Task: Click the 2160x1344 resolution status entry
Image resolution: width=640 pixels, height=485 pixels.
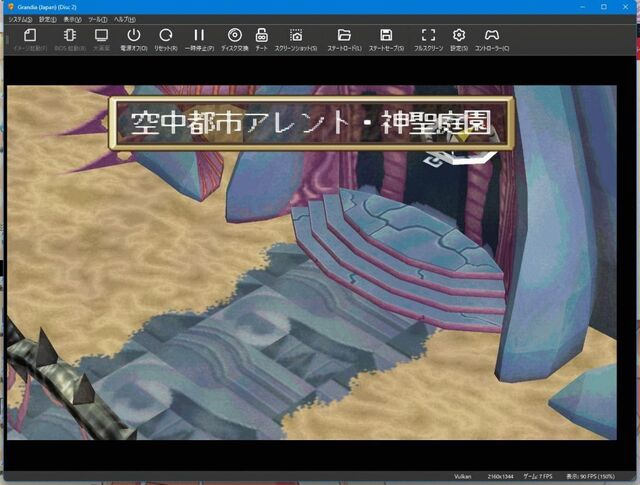Action: click(x=500, y=476)
